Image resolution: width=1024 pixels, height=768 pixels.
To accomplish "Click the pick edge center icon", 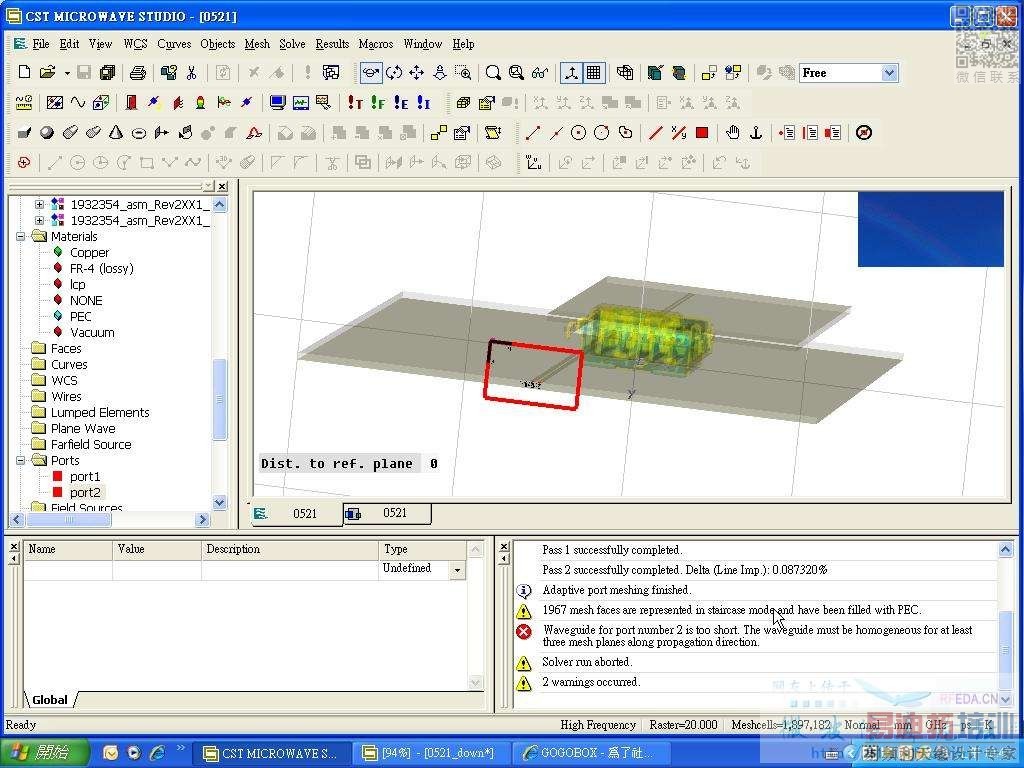I will (x=556, y=133).
